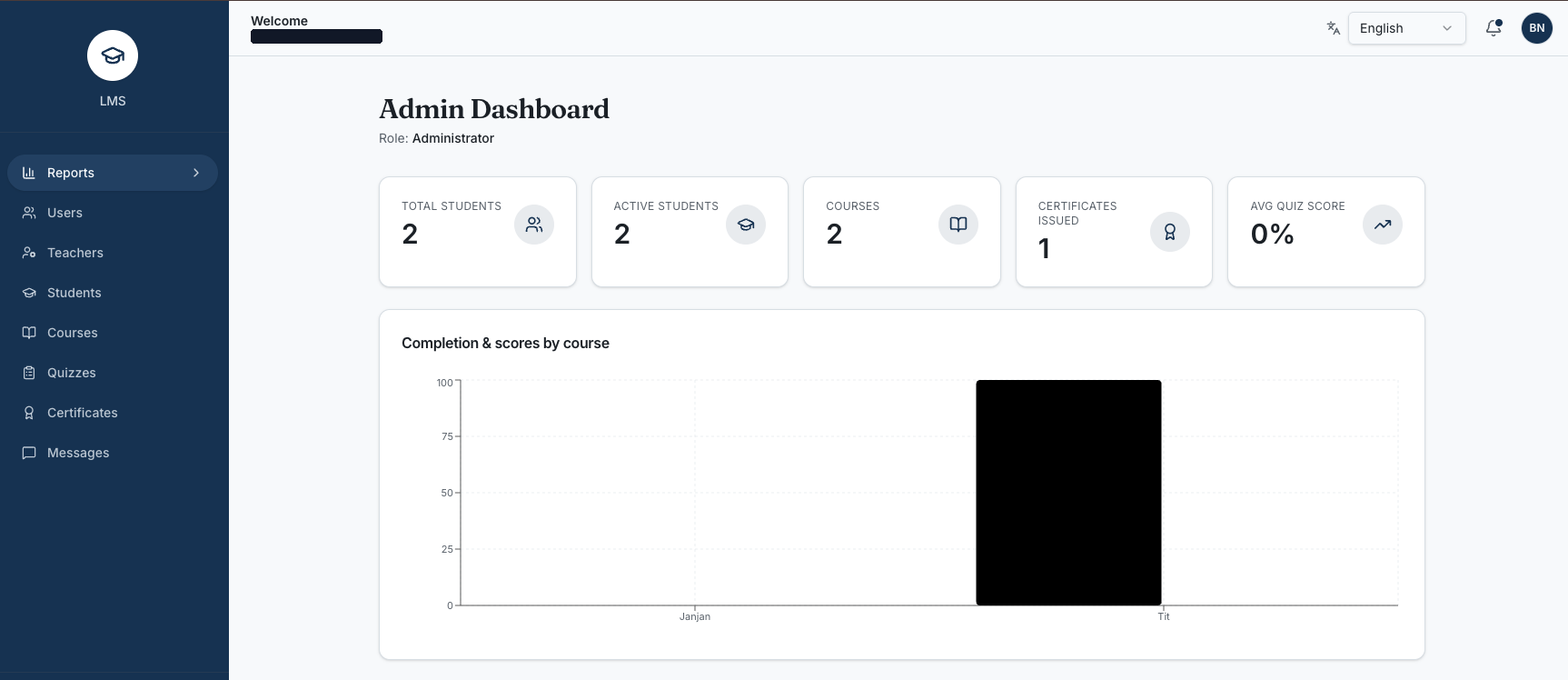Open Reports in the sidebar
Viewport: 1568px width, 680px height.
tap(113, 173)
